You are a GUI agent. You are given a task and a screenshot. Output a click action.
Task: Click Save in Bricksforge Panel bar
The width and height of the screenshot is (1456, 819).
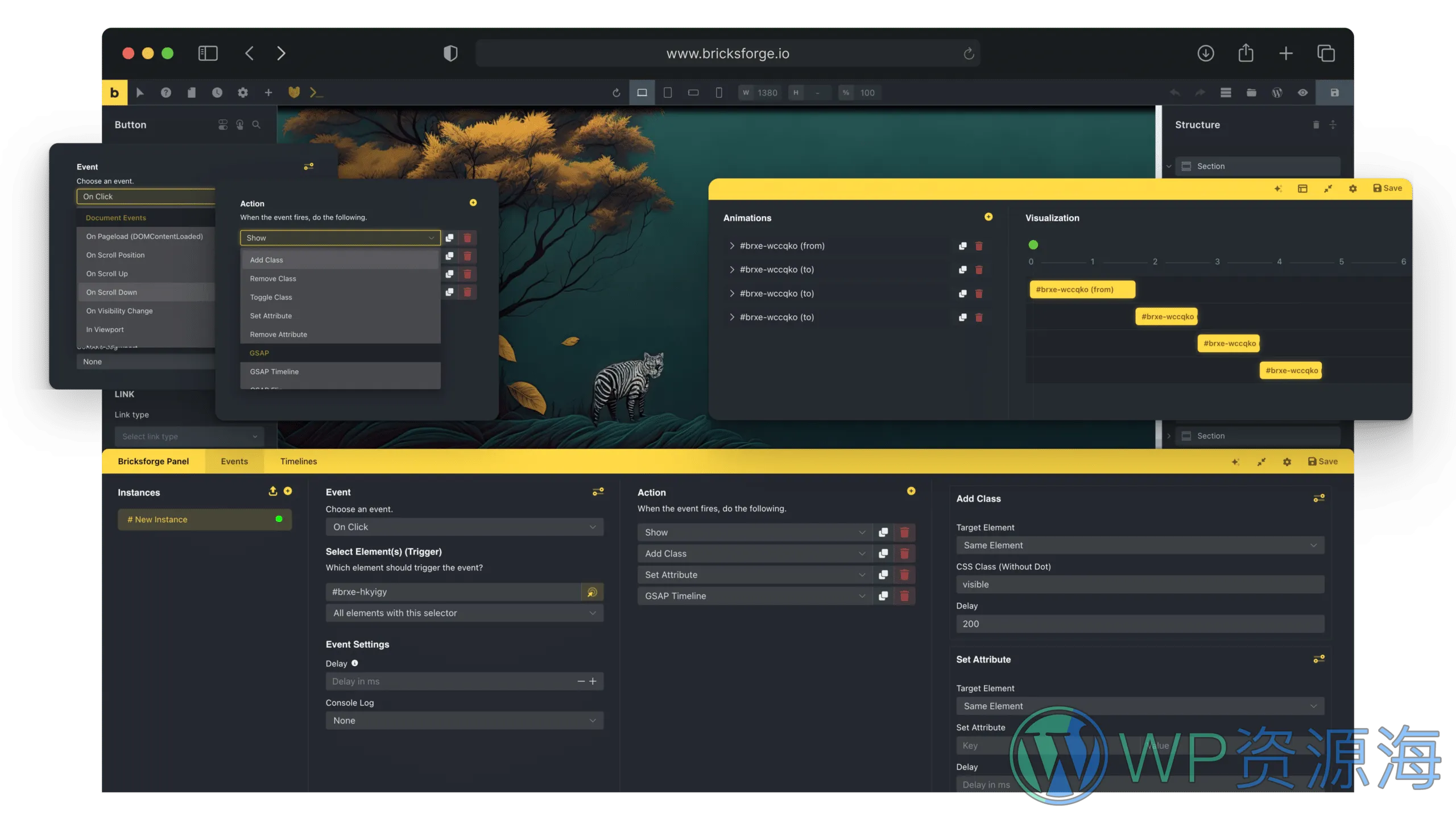point(1322,461)
